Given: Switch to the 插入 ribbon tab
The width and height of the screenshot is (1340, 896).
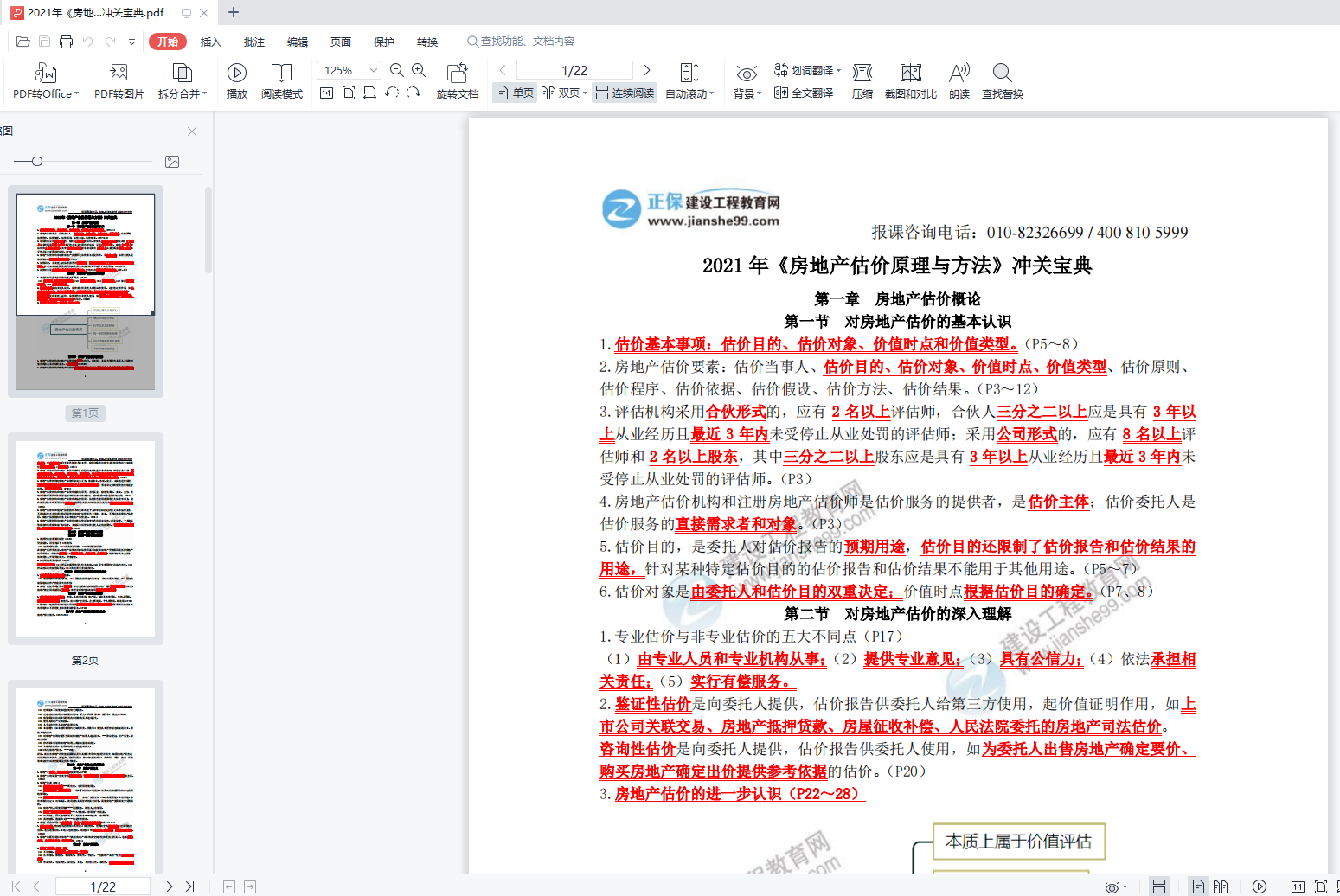Looking at the screenshot, I should click(x=209, y=41).
